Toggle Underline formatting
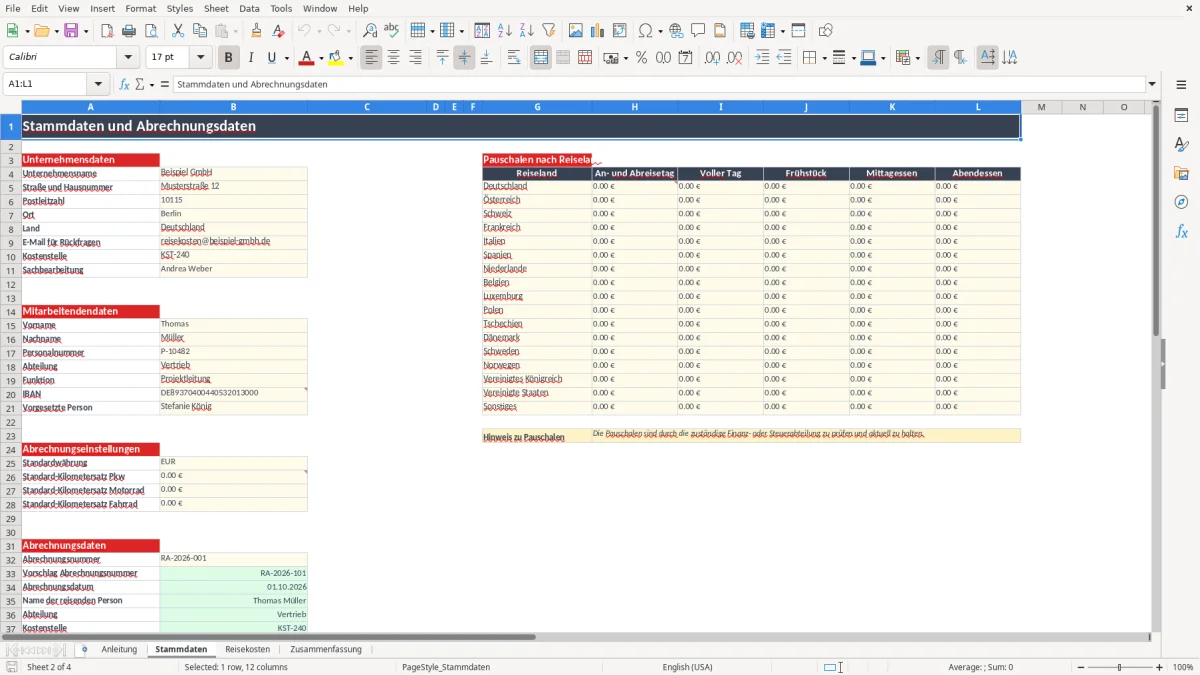This screenshot has width=1200, height=675. (x=271, y=58)
